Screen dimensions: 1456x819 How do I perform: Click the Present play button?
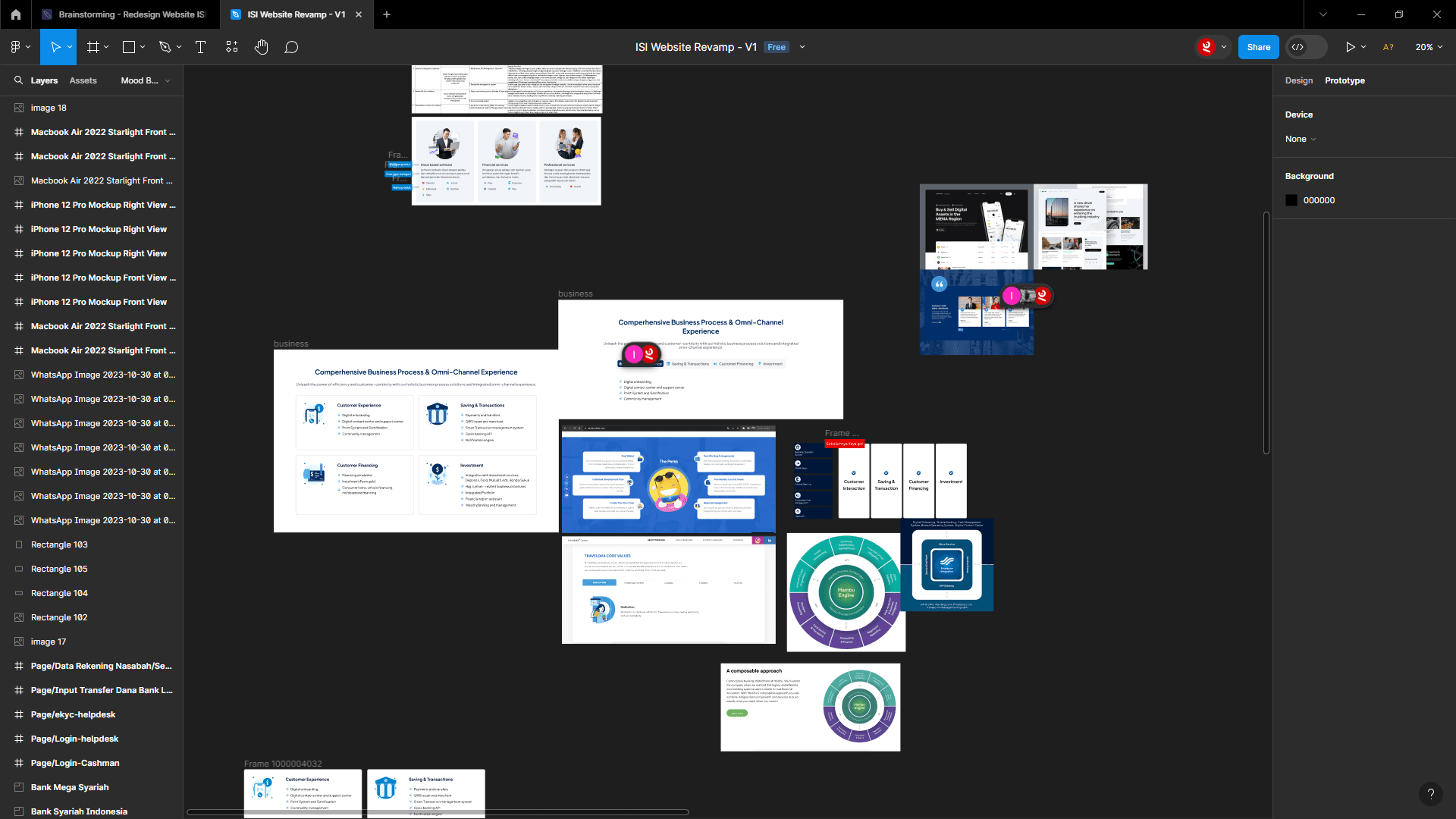tap(1350, 47)
